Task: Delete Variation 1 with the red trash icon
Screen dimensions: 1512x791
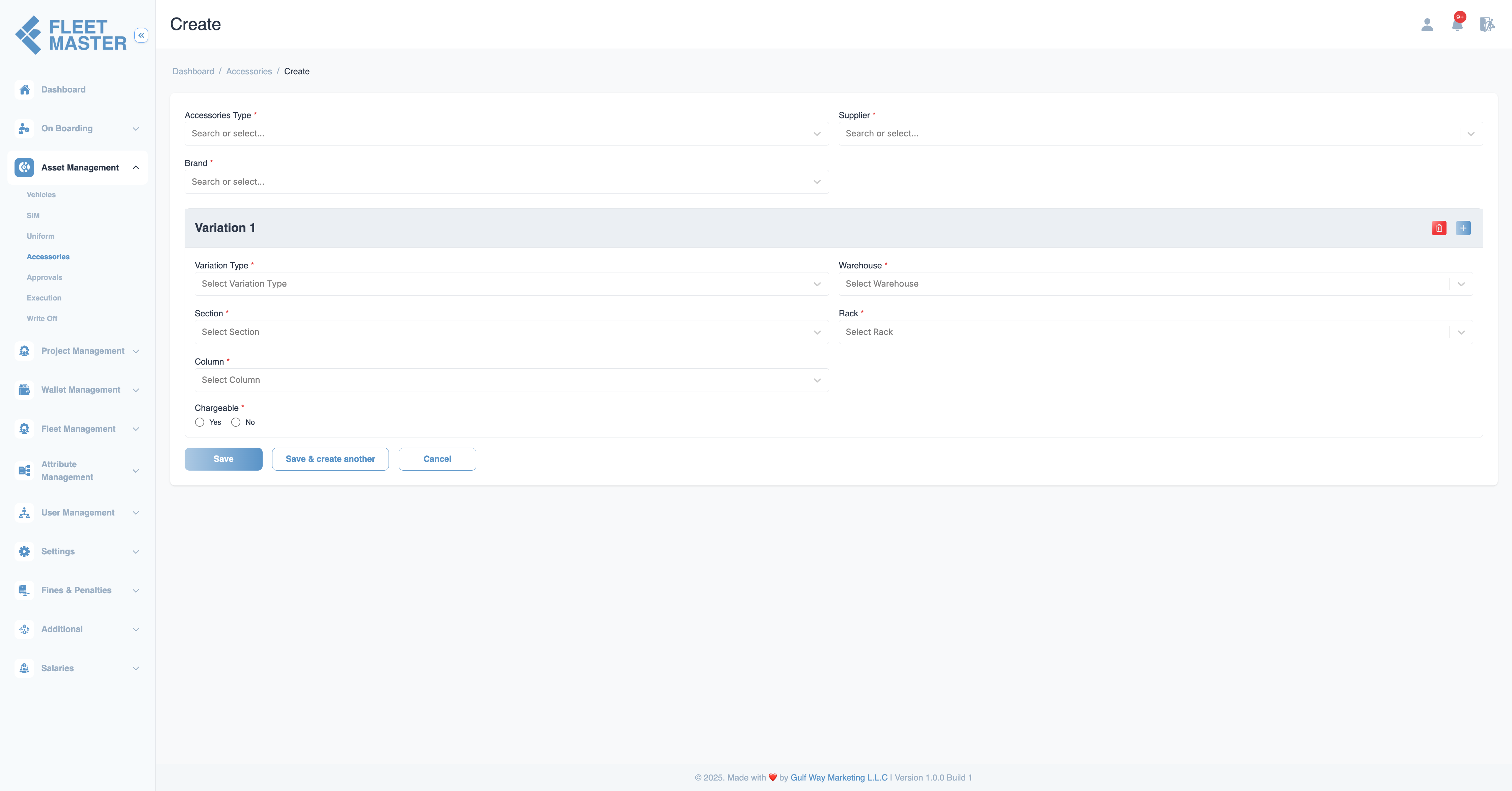Action: click(x=1439, y=228)
